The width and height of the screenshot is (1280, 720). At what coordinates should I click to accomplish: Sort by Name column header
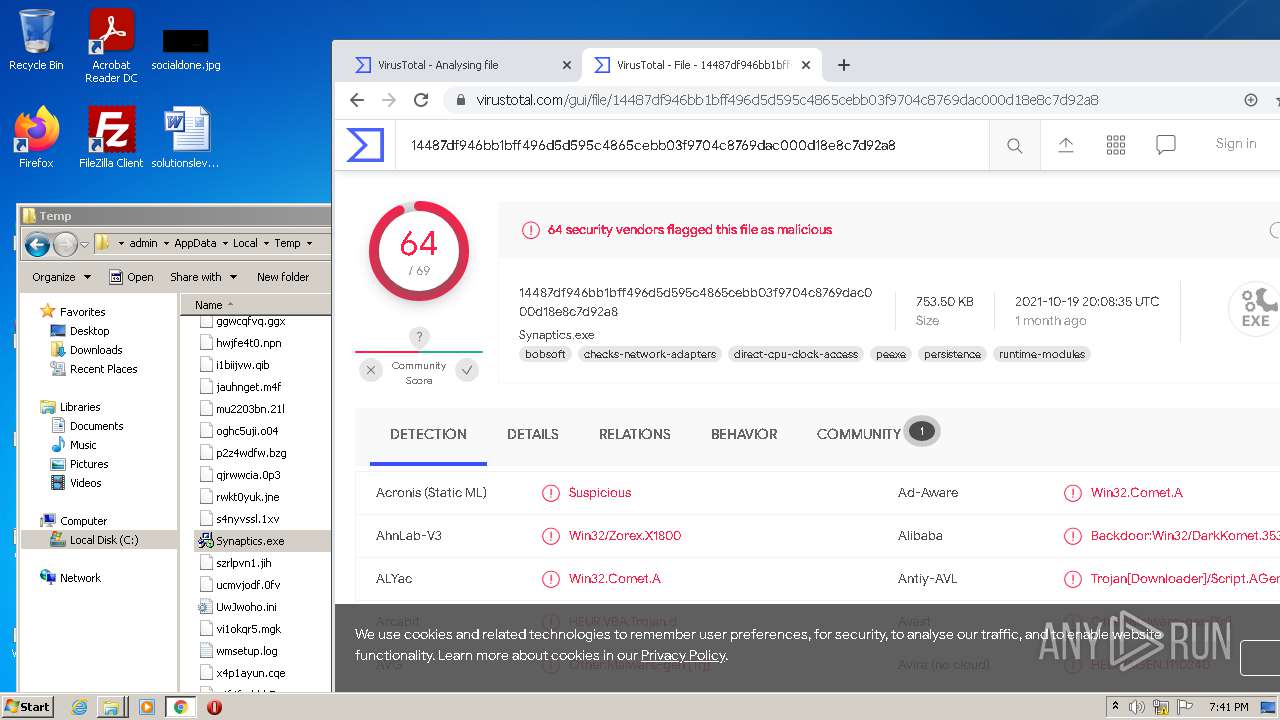click(x=256, y=305)
